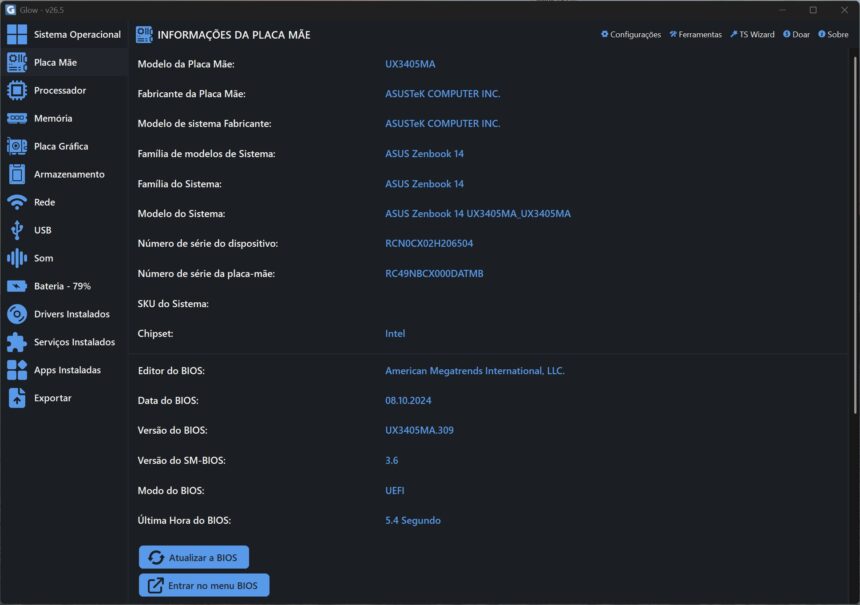
Task: Switch to Drivers Instalados section
Action: tap(72, 314)
